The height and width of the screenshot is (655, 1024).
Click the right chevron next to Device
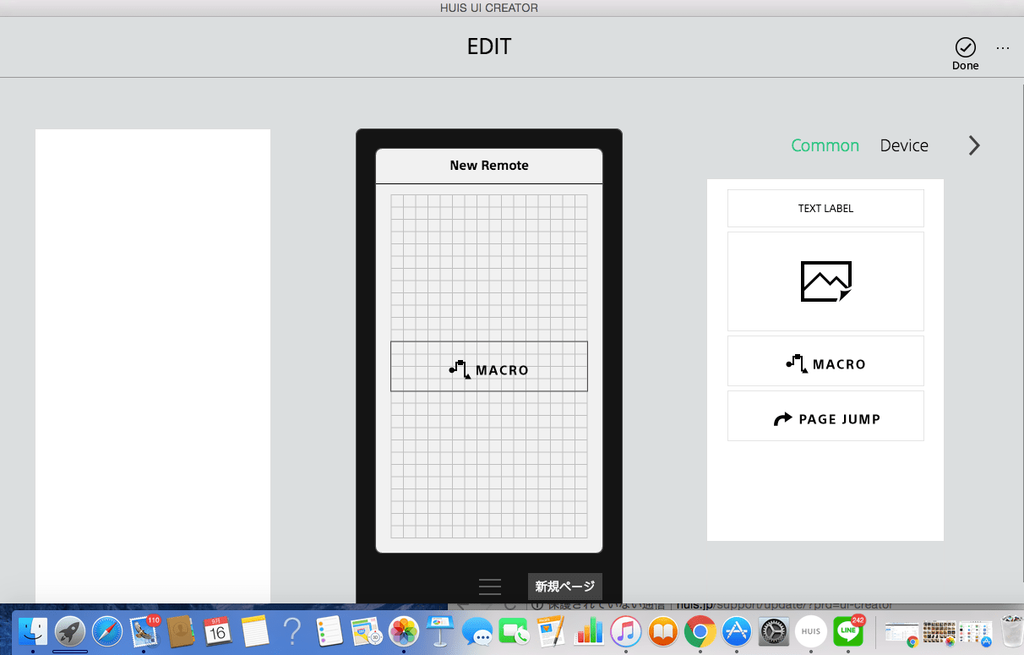click(x=974, y=145)
